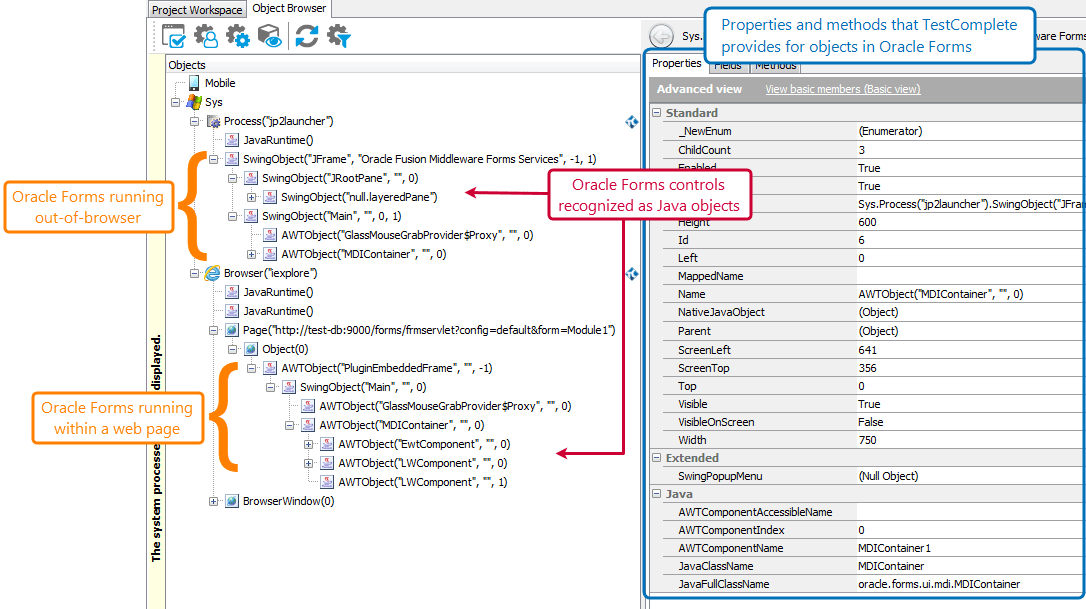
Task: Click the gear-with-funnel filter icon
Action: point(339,36)
